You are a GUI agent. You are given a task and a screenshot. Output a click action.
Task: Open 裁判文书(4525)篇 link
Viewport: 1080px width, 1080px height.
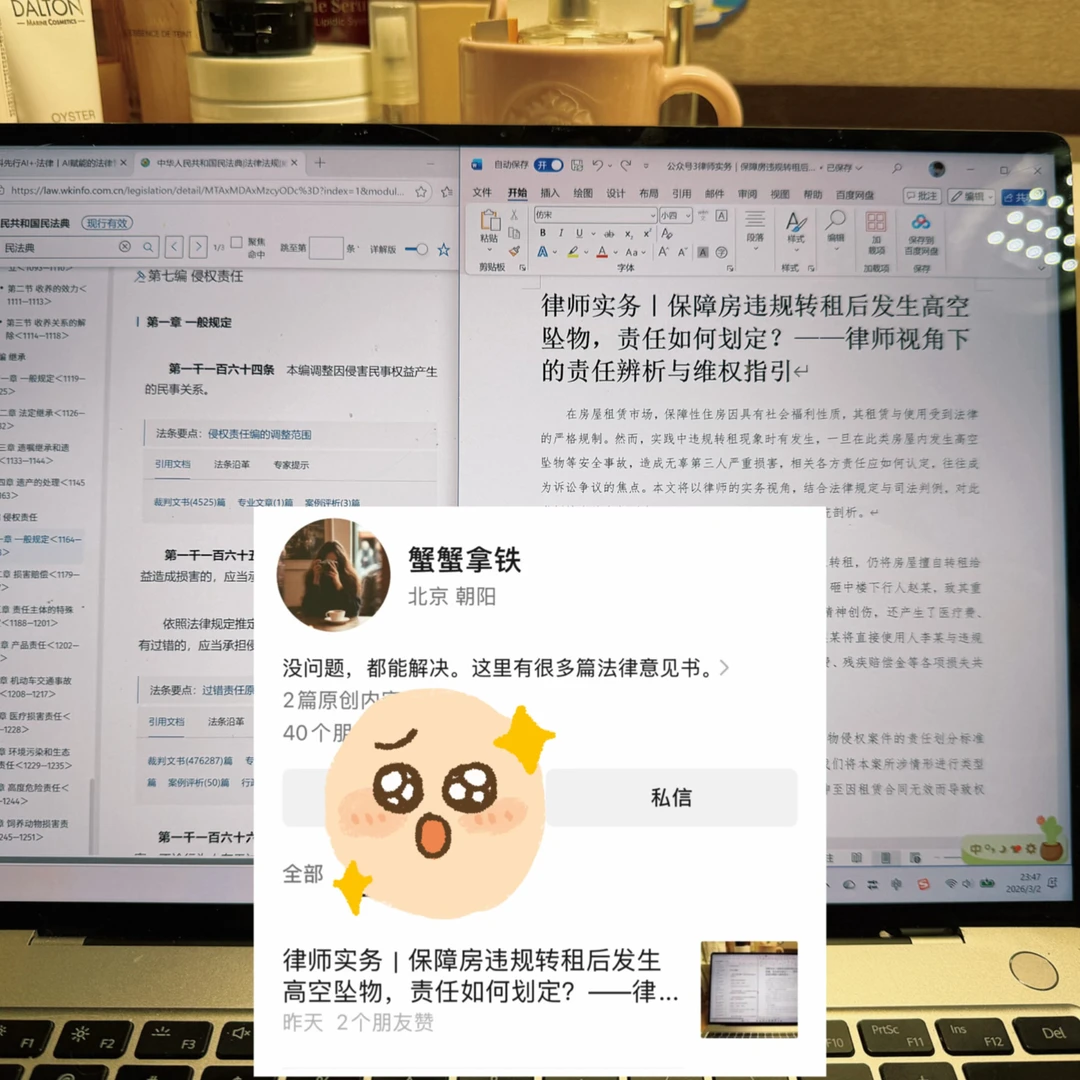[x=189, y=502]
